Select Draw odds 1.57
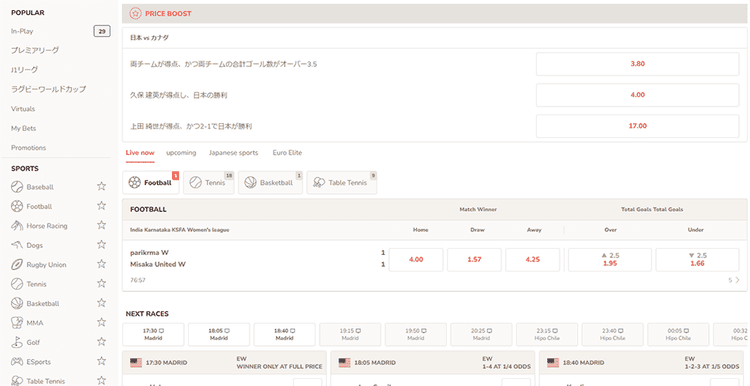Image resolution: width=750 pixels, height=386 pixels. (474, 260)
